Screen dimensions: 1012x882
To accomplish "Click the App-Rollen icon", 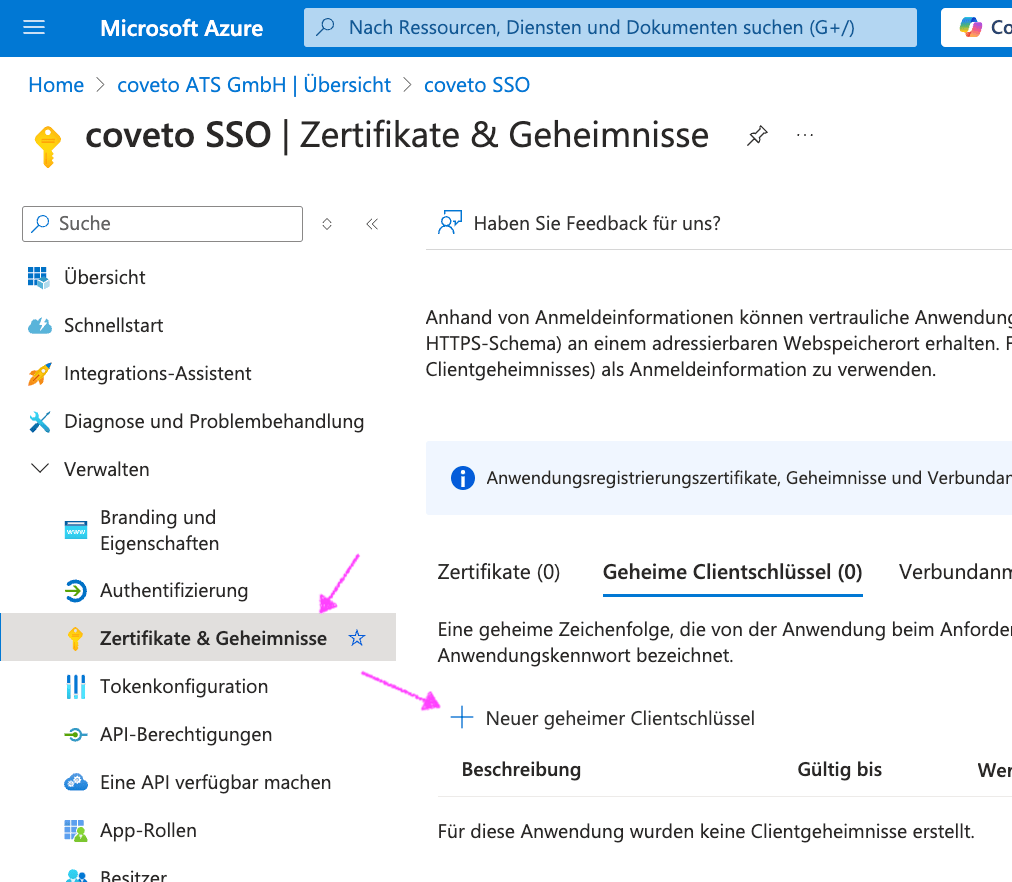I will (76, 831).
